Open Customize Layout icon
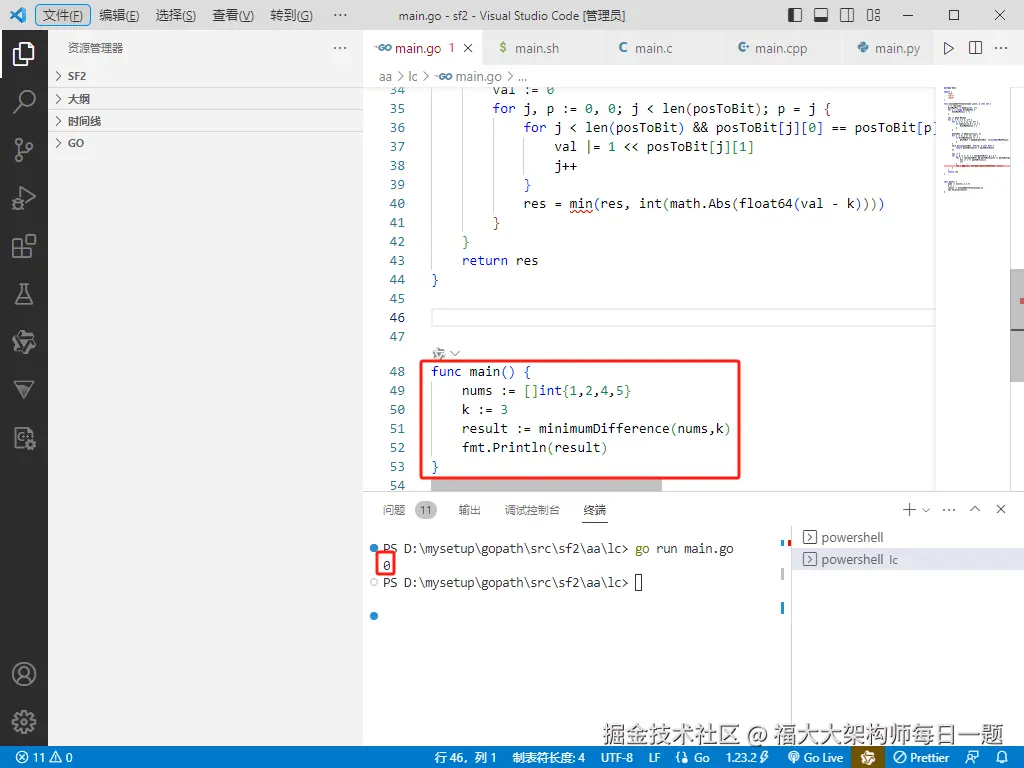The width and height of the screenshot is (1024, 768). click(873, 15)
